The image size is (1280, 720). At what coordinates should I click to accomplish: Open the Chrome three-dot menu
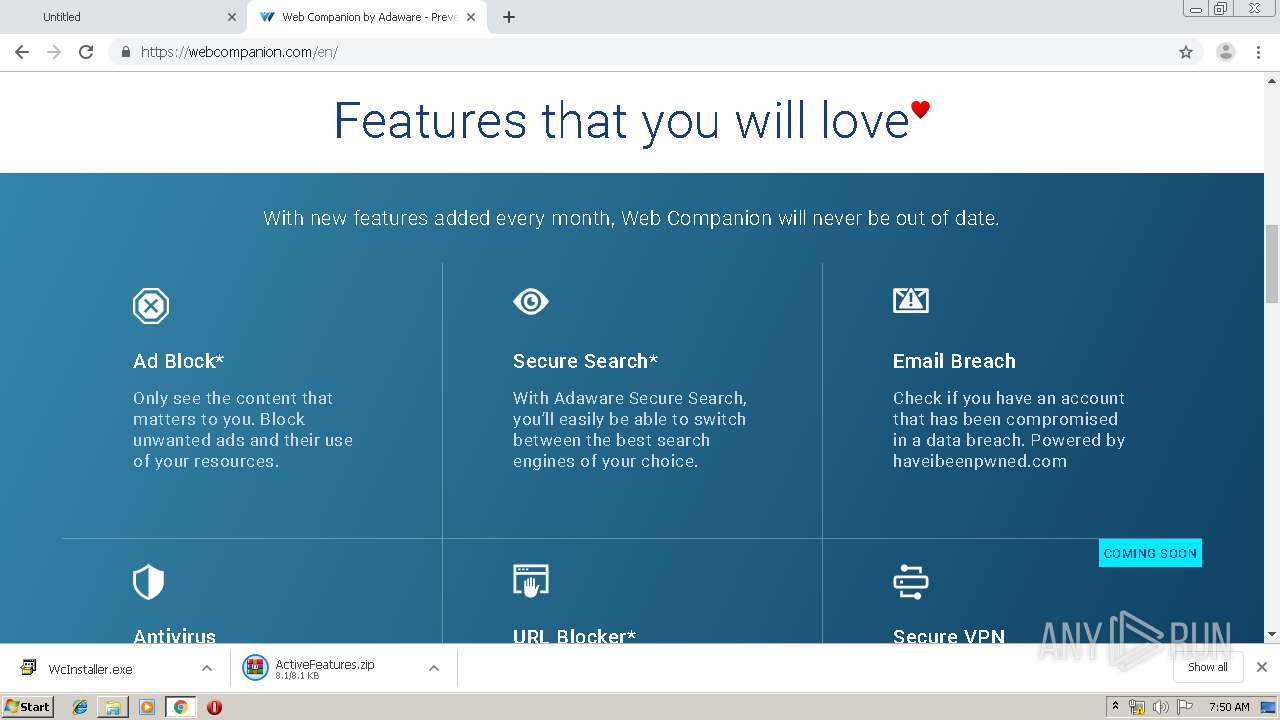tap(1259, 52)
